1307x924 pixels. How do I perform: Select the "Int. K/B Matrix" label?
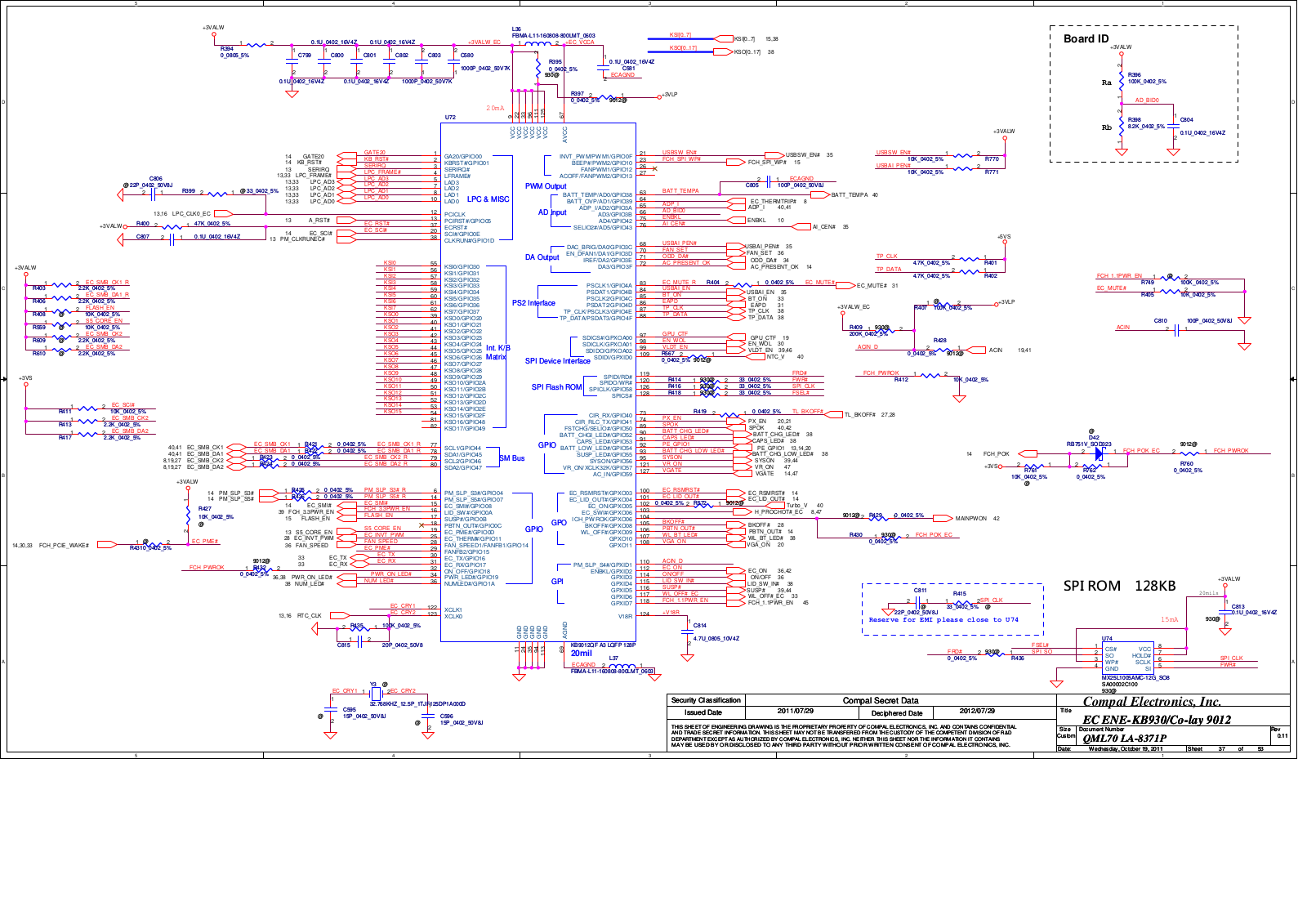click(x=497, y=352)
